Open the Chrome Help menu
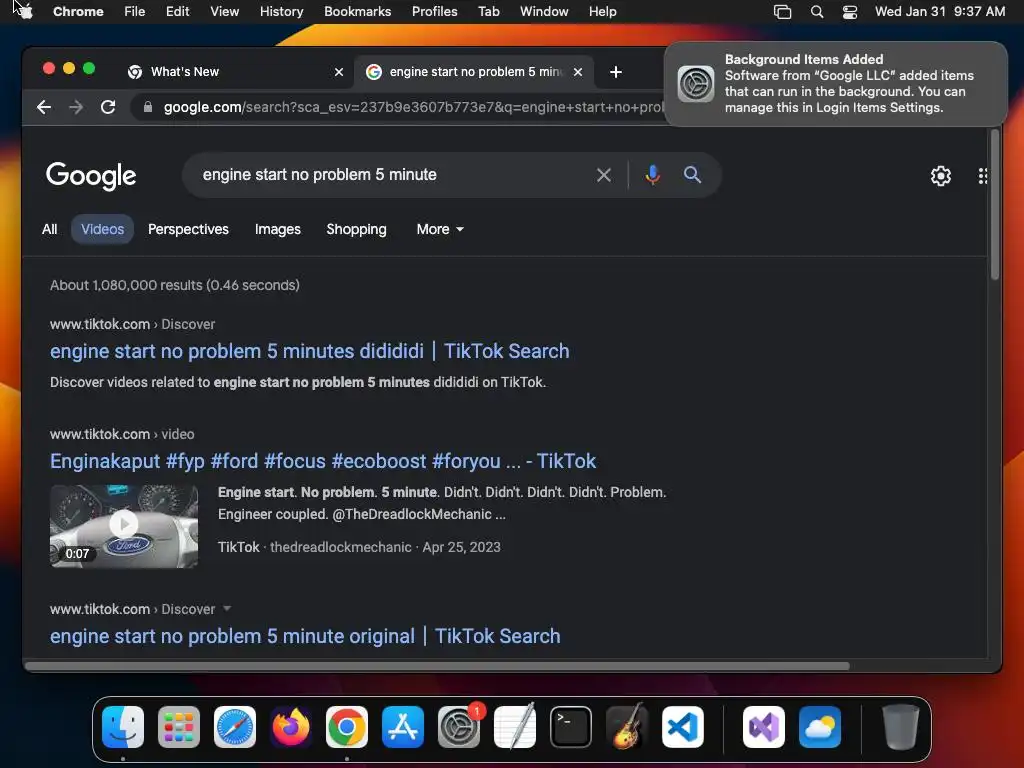Viewport: 1024px width, 768px height. click(x=602, y=12)
